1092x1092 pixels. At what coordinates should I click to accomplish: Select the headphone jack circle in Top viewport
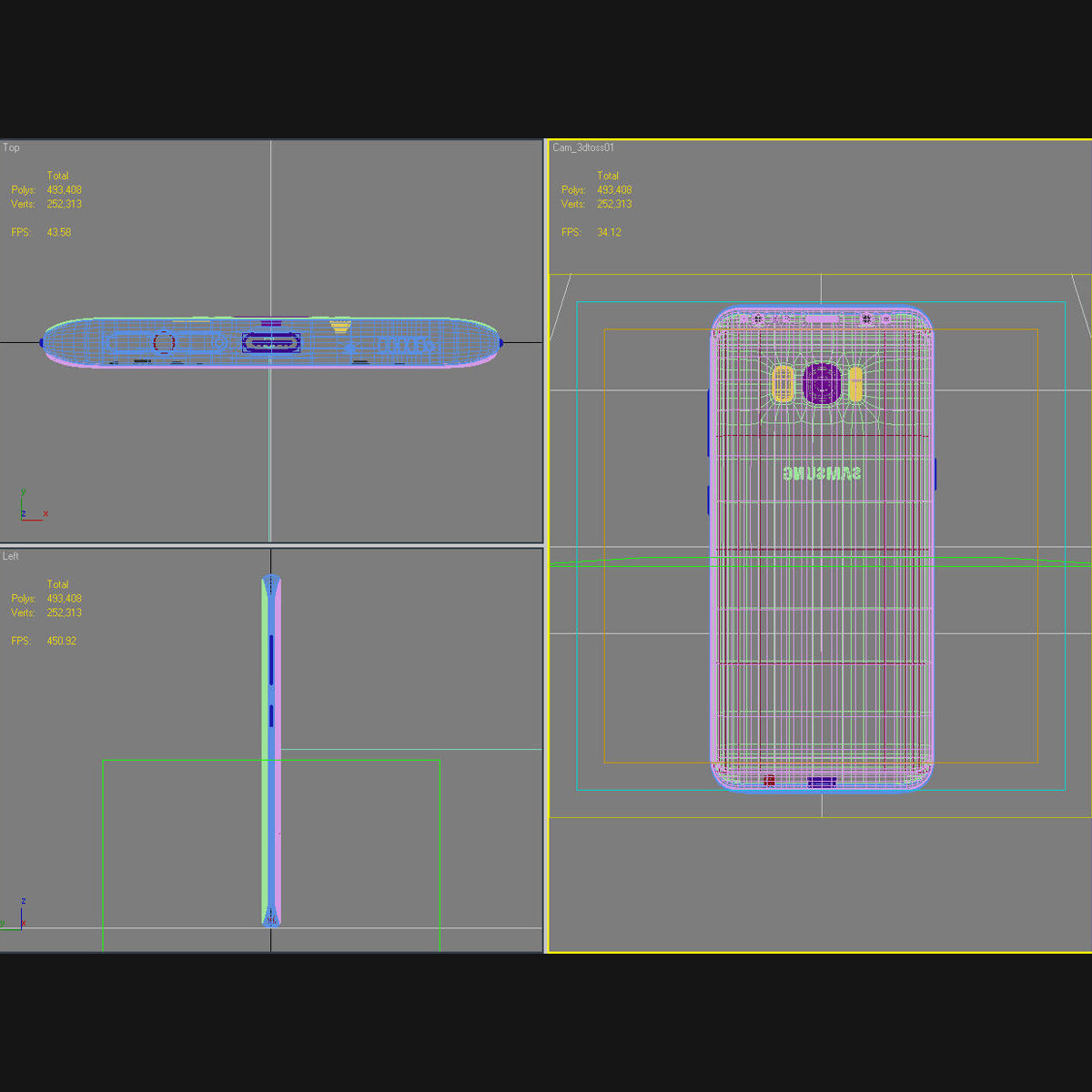click(164, 343)
